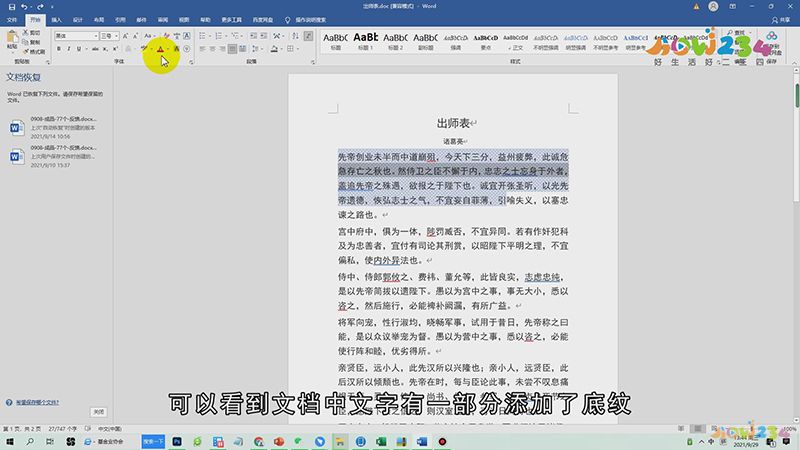
Task: Toggle justify alignment
Action: pos(232,49)
